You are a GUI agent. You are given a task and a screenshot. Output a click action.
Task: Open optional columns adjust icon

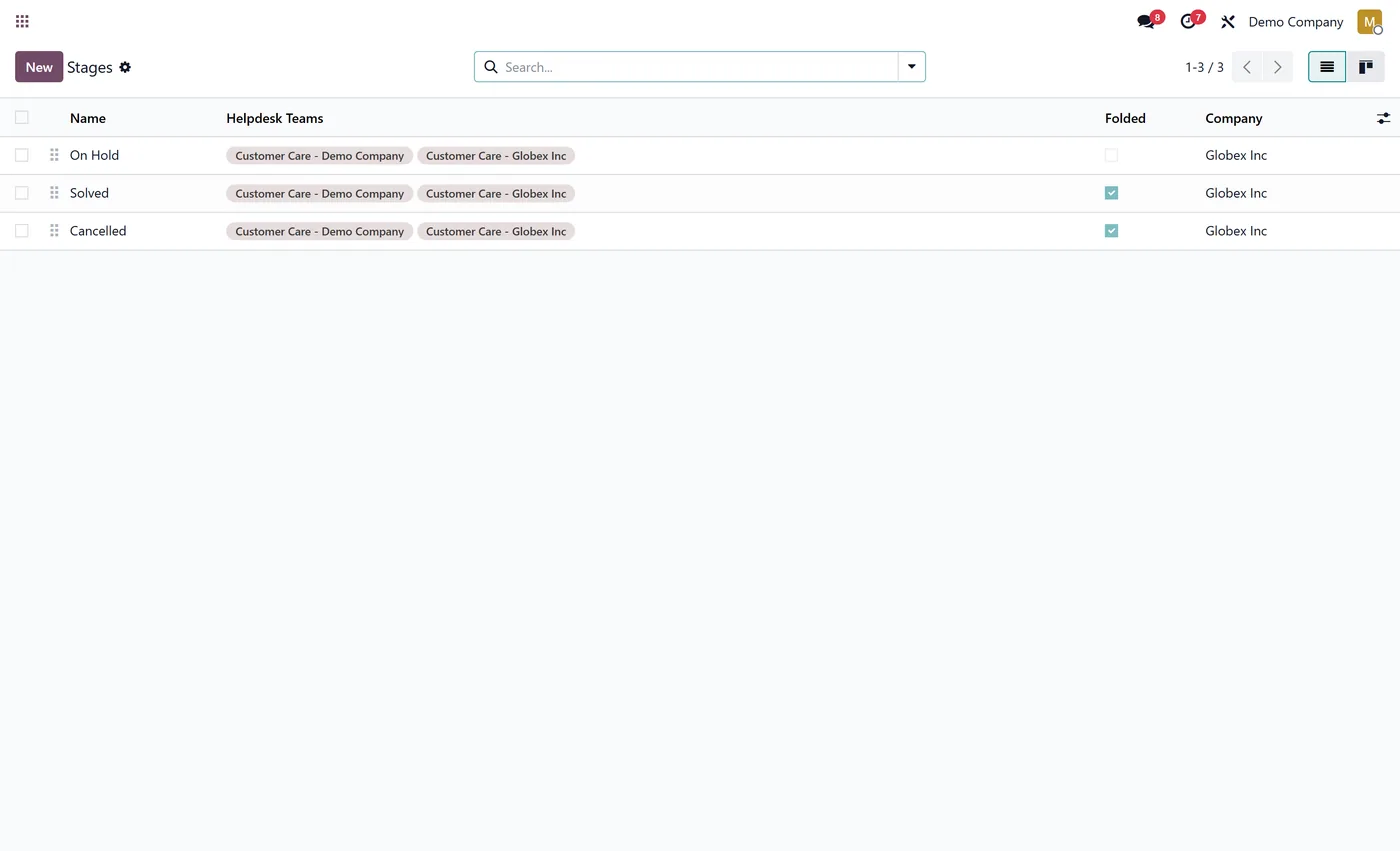pos(1383,118)
